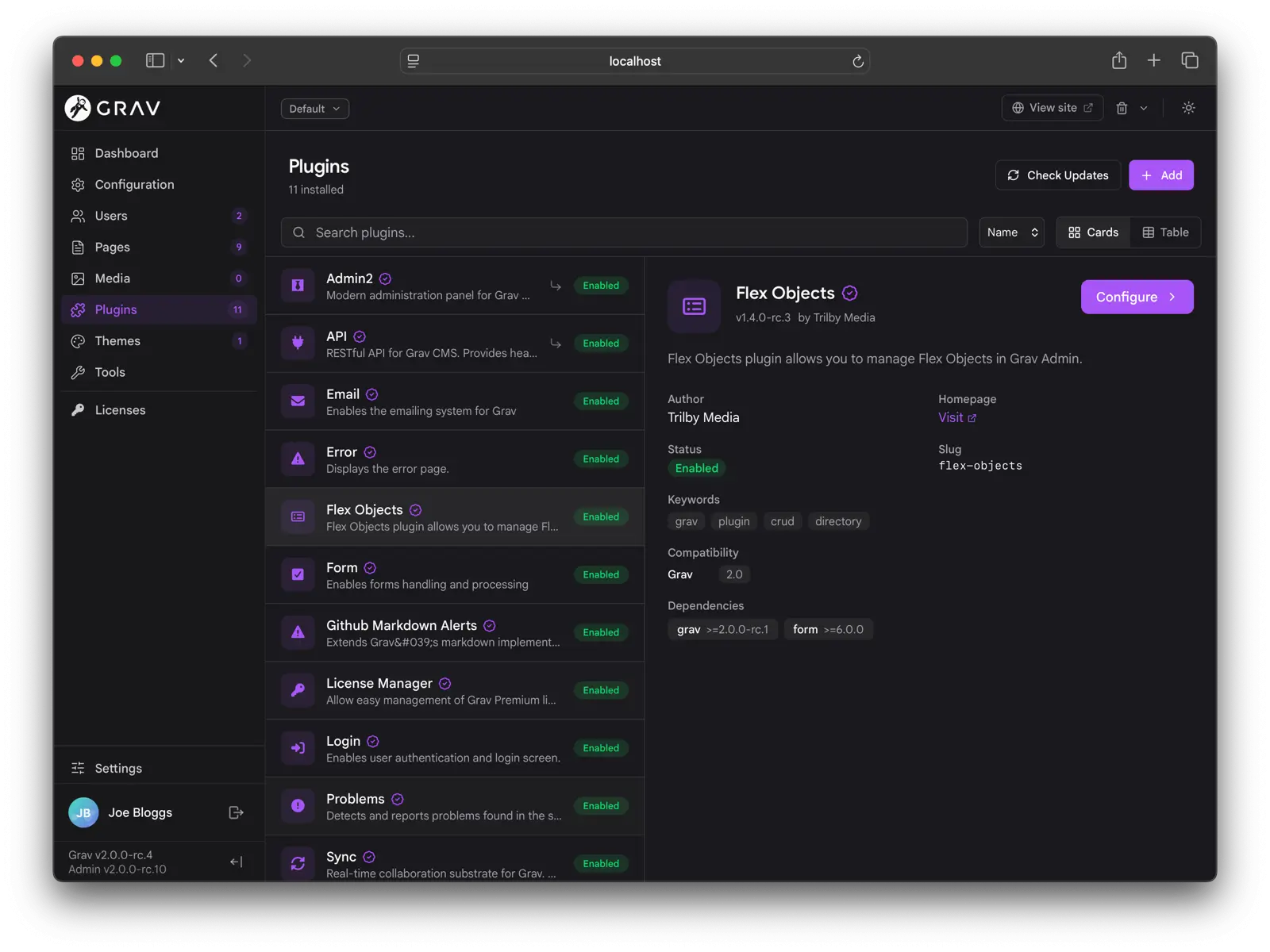Viewport: 1270px width, 952px height.
Task: Switch to Table view
Action: click(x=1165, y=232)
